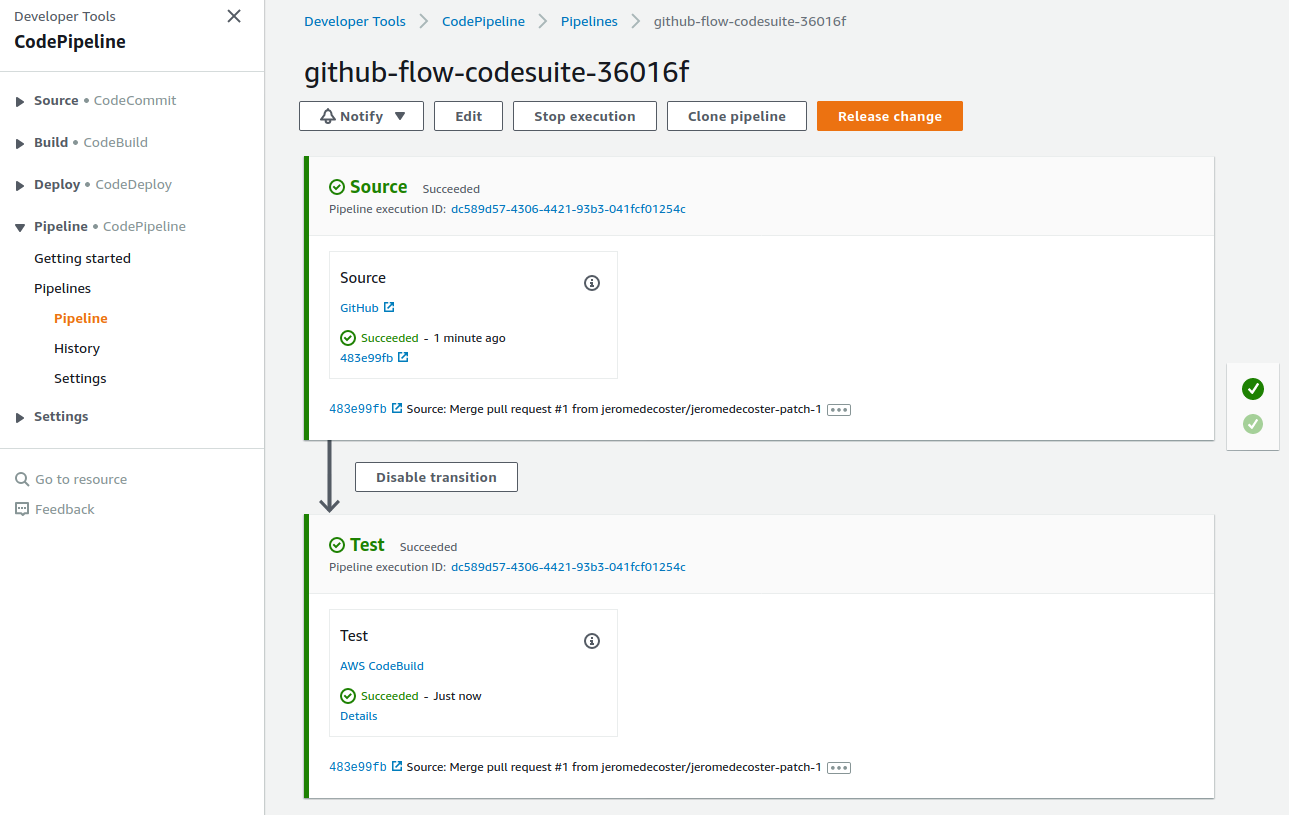Screen dimensions: 1289x815
Task: Open the Details link in the Test card
Action: tap(359, 716)
